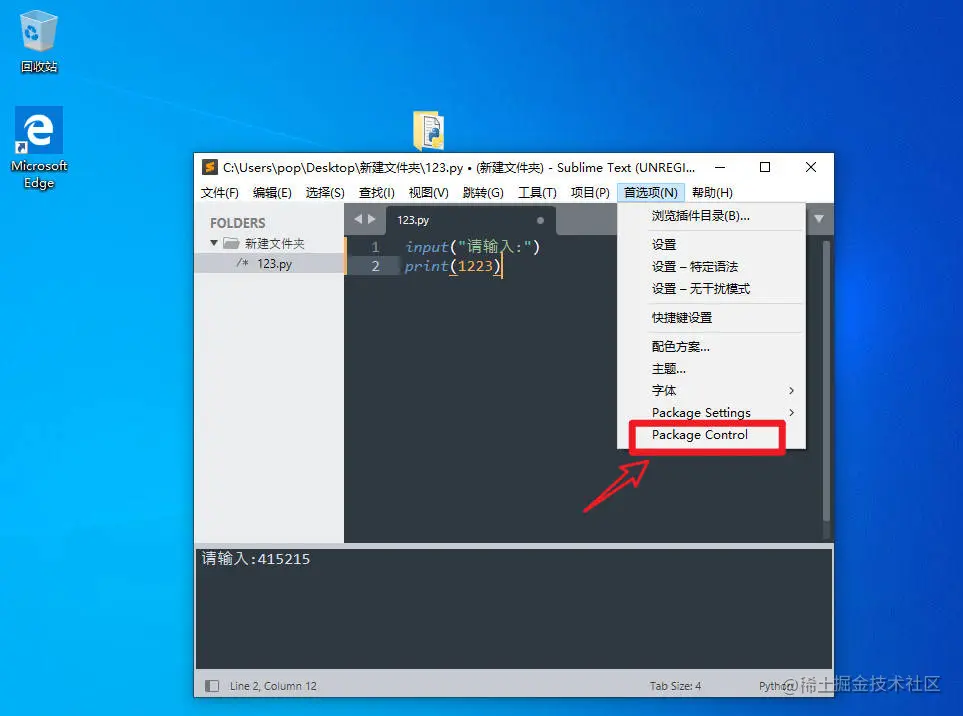
Task: Choose 浏览插件目录(B)... menu entry
Action: [x=712, y=216]
